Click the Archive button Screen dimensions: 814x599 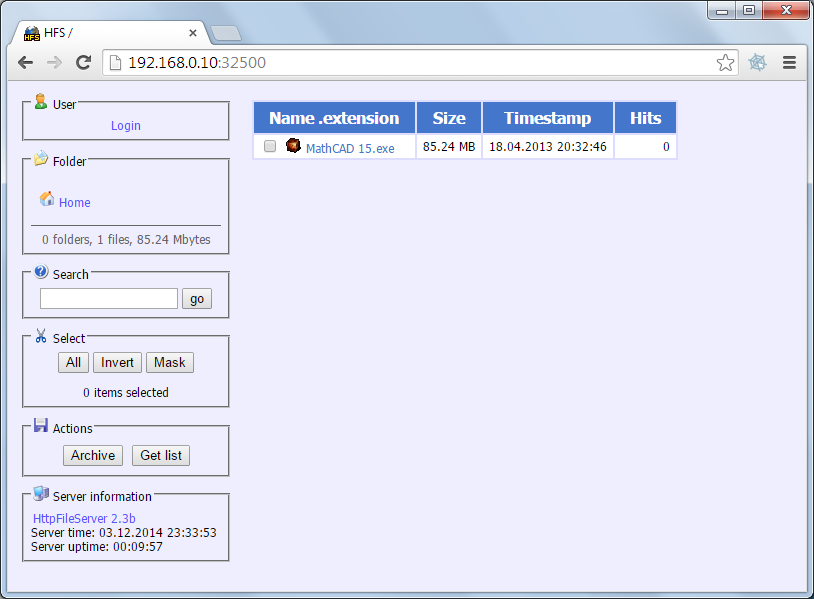[x=93, y=455]
